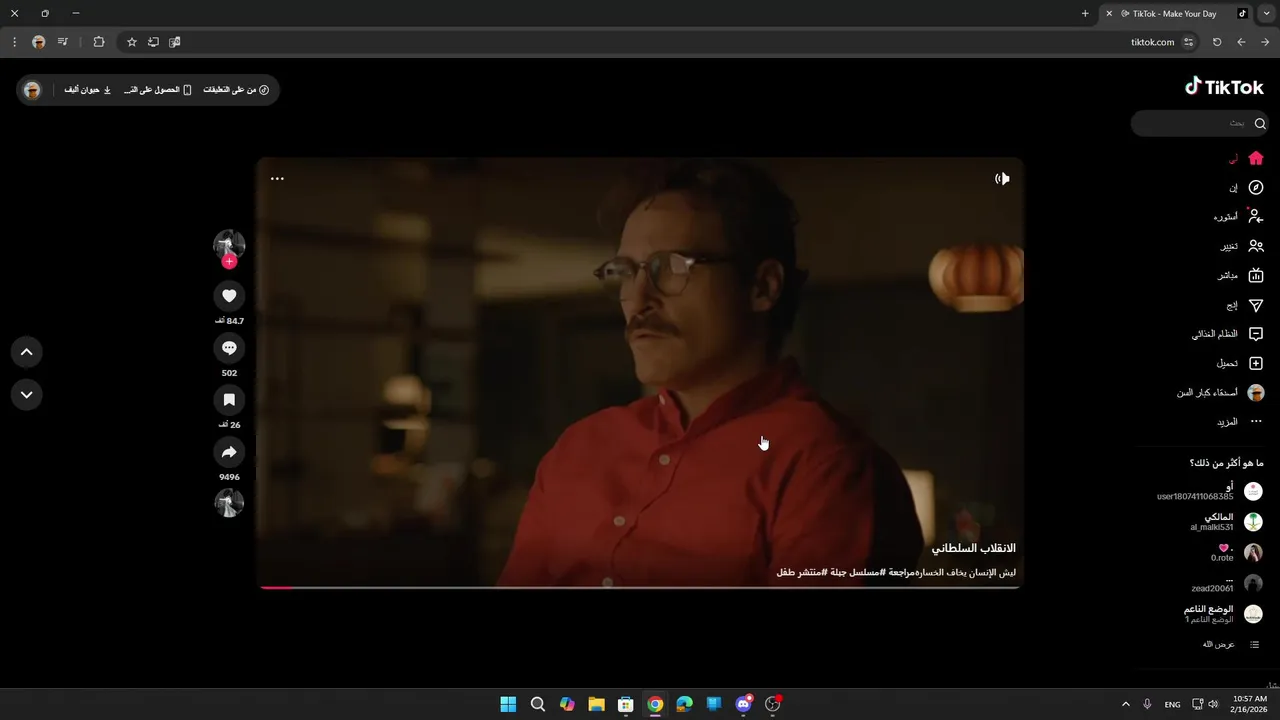Screen dimensions: 1280x720
Task: Click install app icon in address bar
Action: click(153, 42)
